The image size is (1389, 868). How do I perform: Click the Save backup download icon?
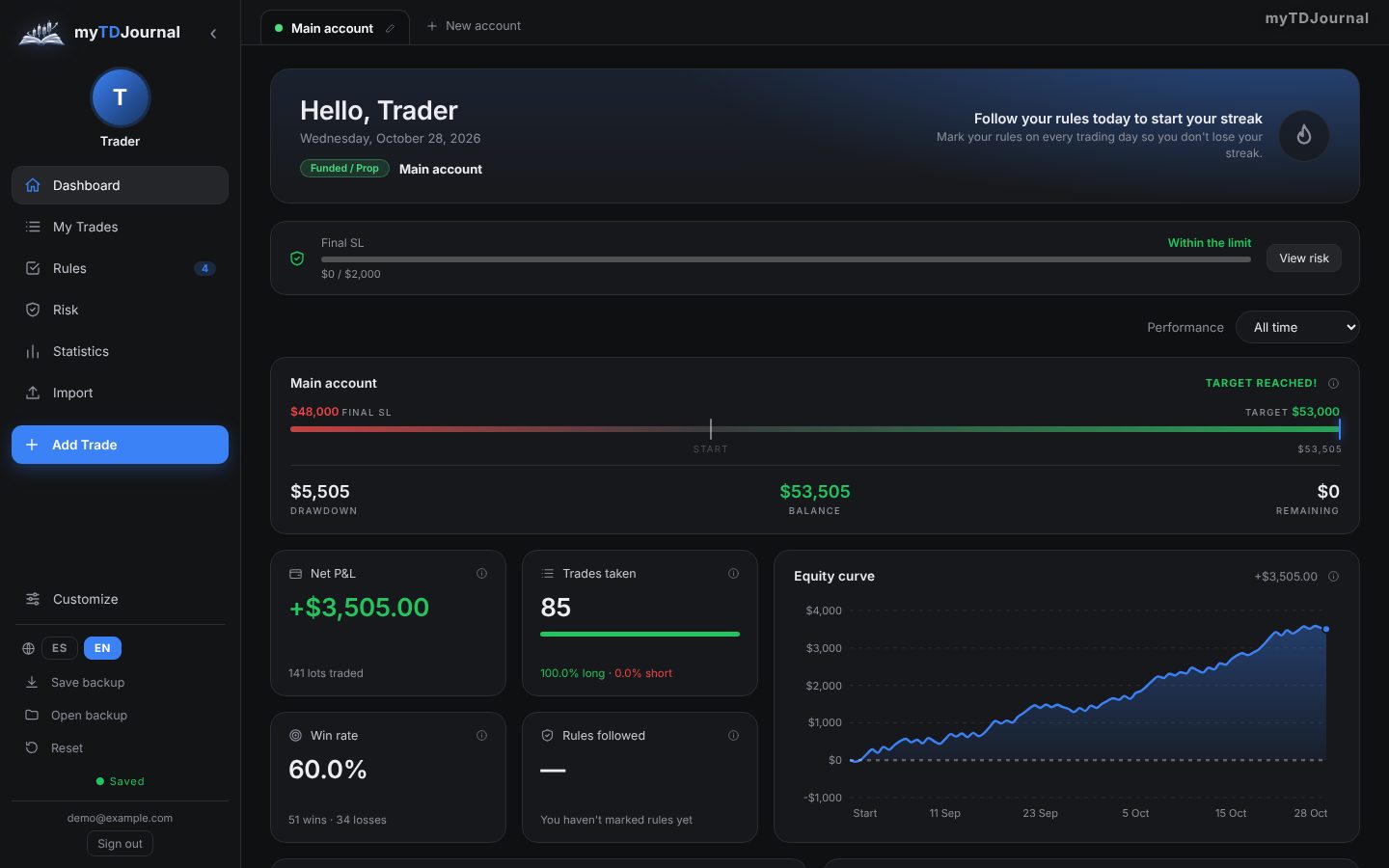(x=32, y=682)
